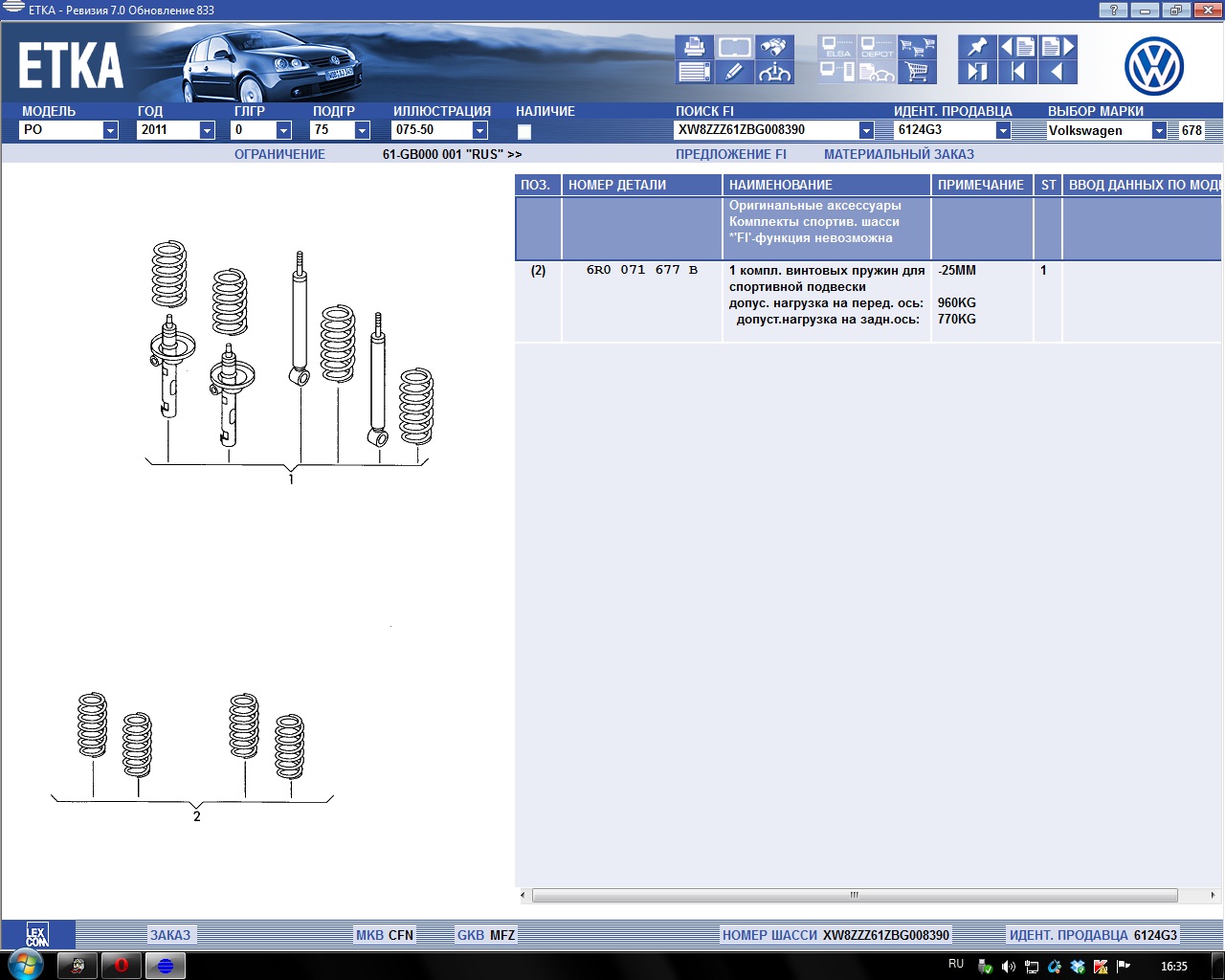Expand the ВЫБОР МАРКИ Volkswagen dropdown
1225x980 pixels.
click(x=1159, y=130)
